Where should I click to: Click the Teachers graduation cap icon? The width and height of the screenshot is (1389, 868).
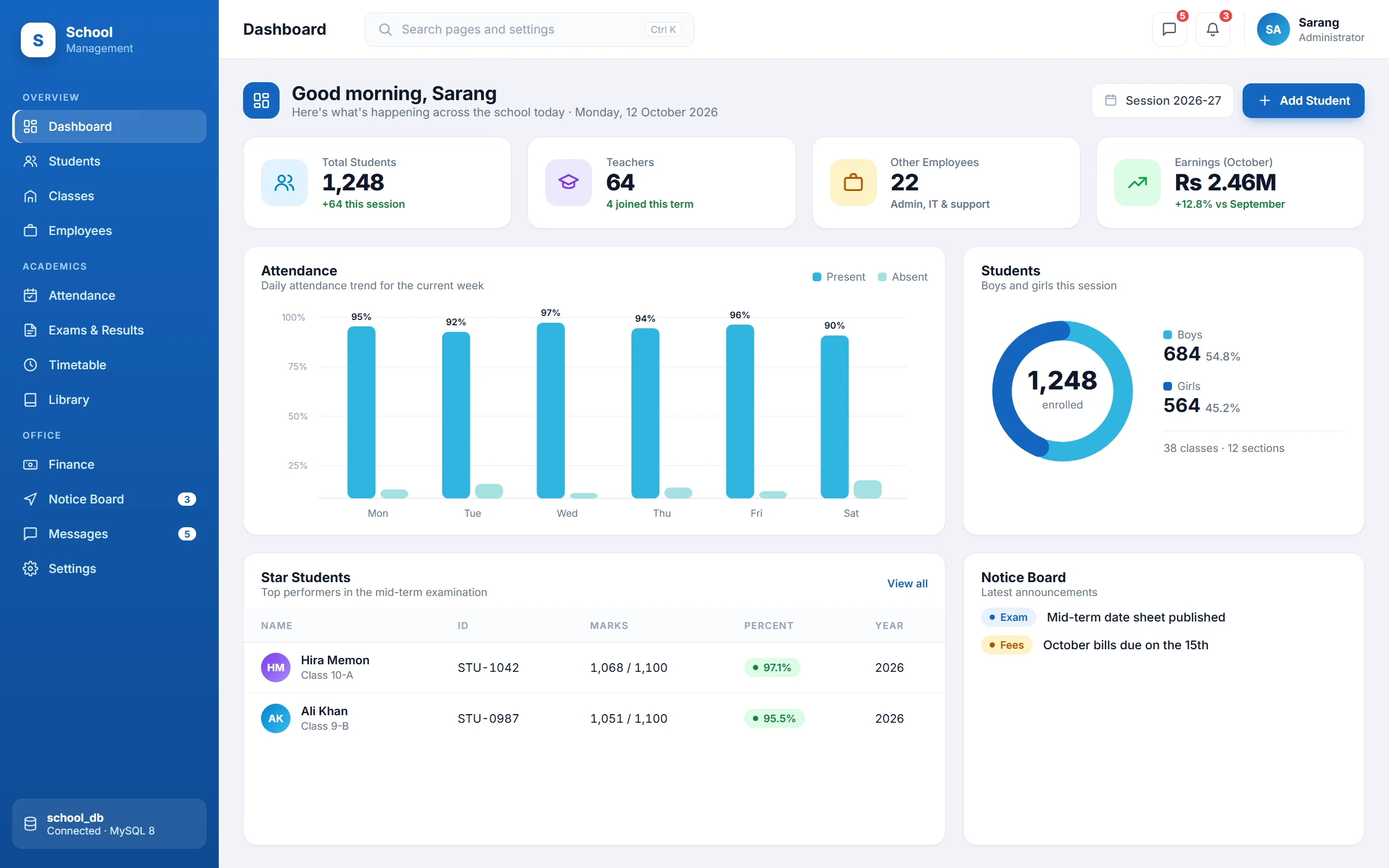coord(568,183)
